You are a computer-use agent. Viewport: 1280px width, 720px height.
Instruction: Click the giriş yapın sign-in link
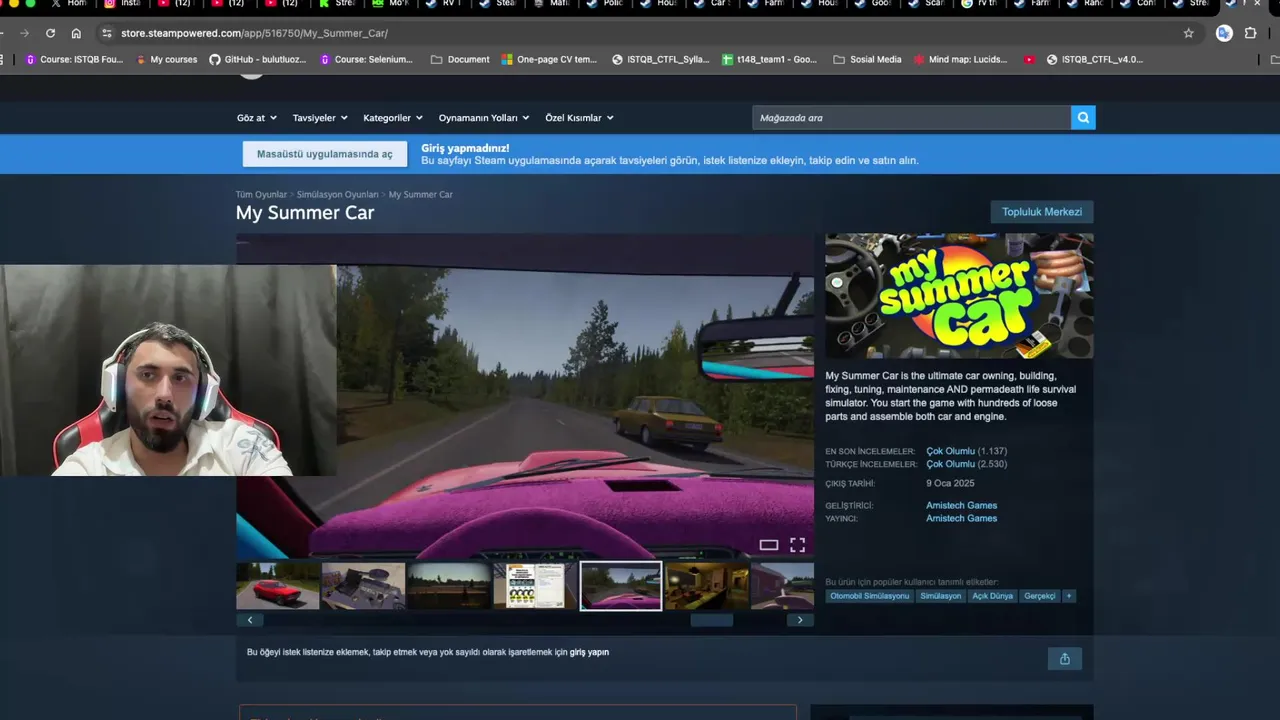pyautogui.click(x=589, y=652)
